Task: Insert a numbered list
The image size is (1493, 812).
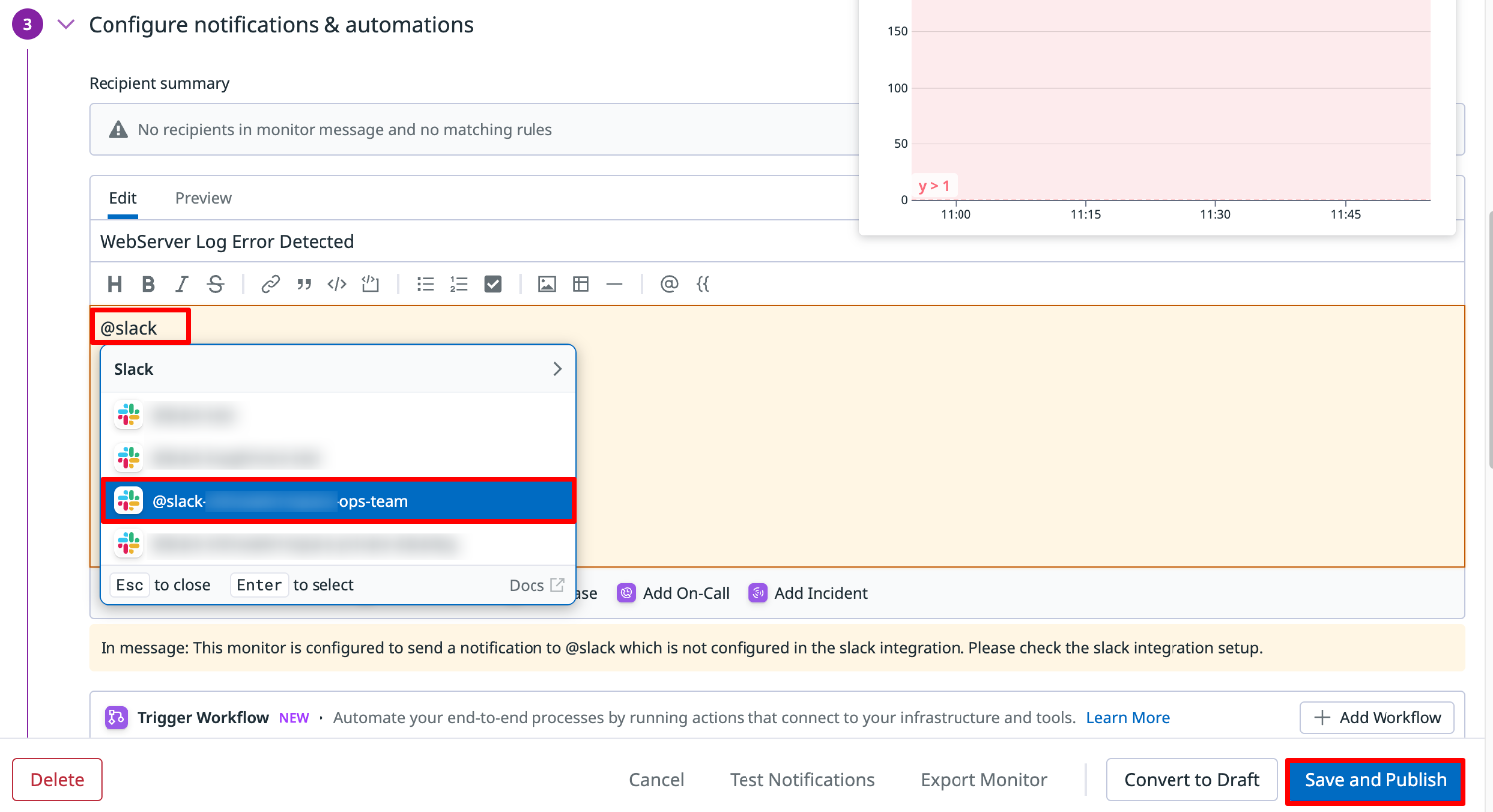Action: 458,284
